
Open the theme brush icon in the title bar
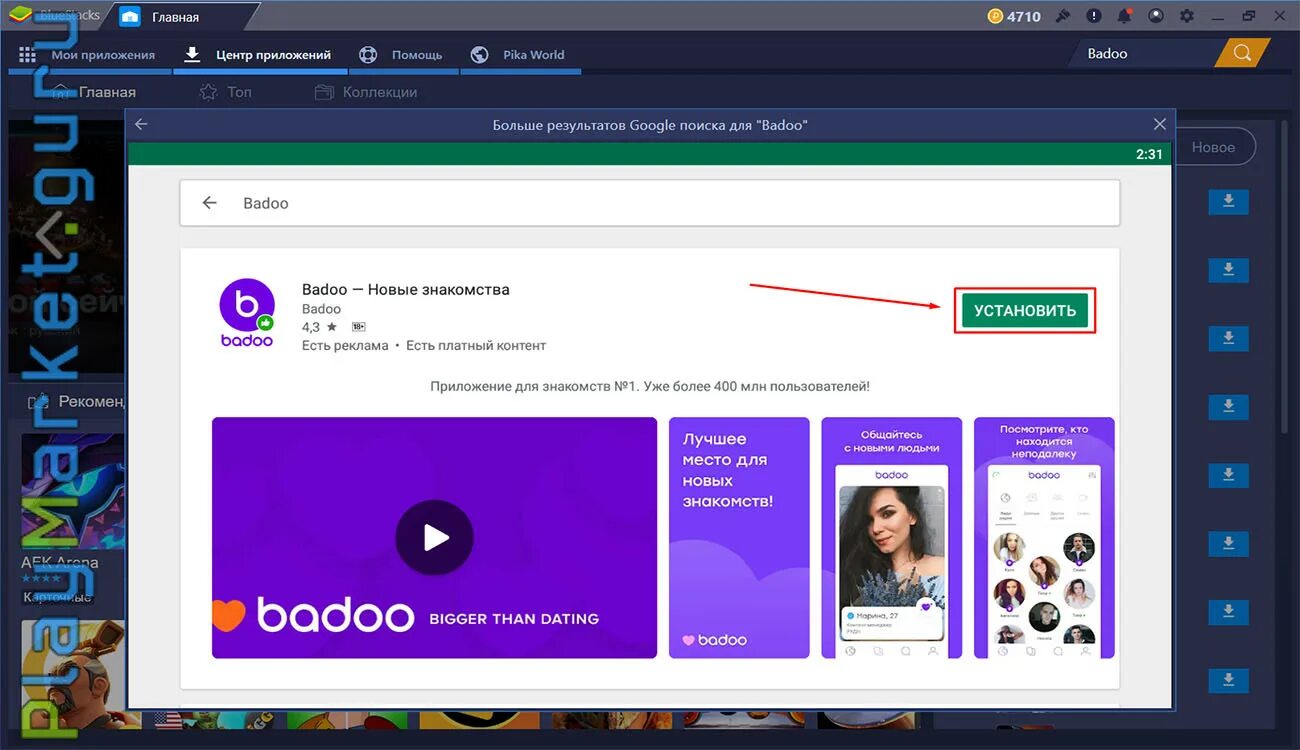click(1065, 16)
